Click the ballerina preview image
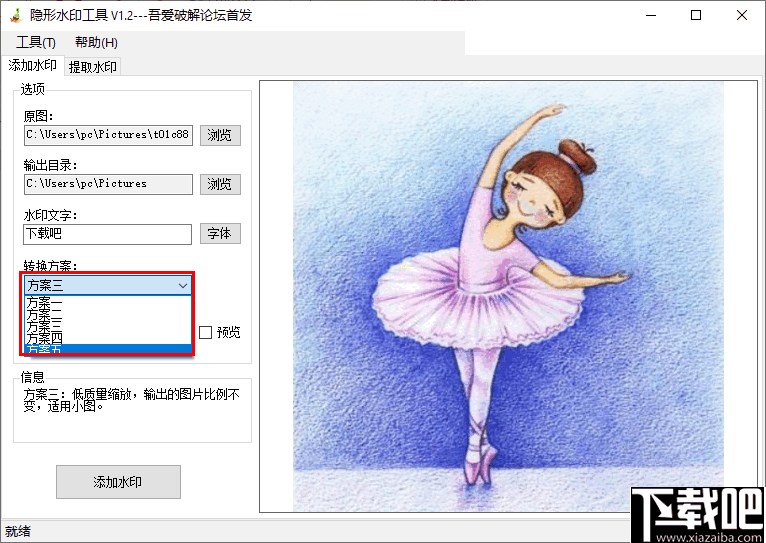The image size is (766, 543). click(x=508, y=296)
